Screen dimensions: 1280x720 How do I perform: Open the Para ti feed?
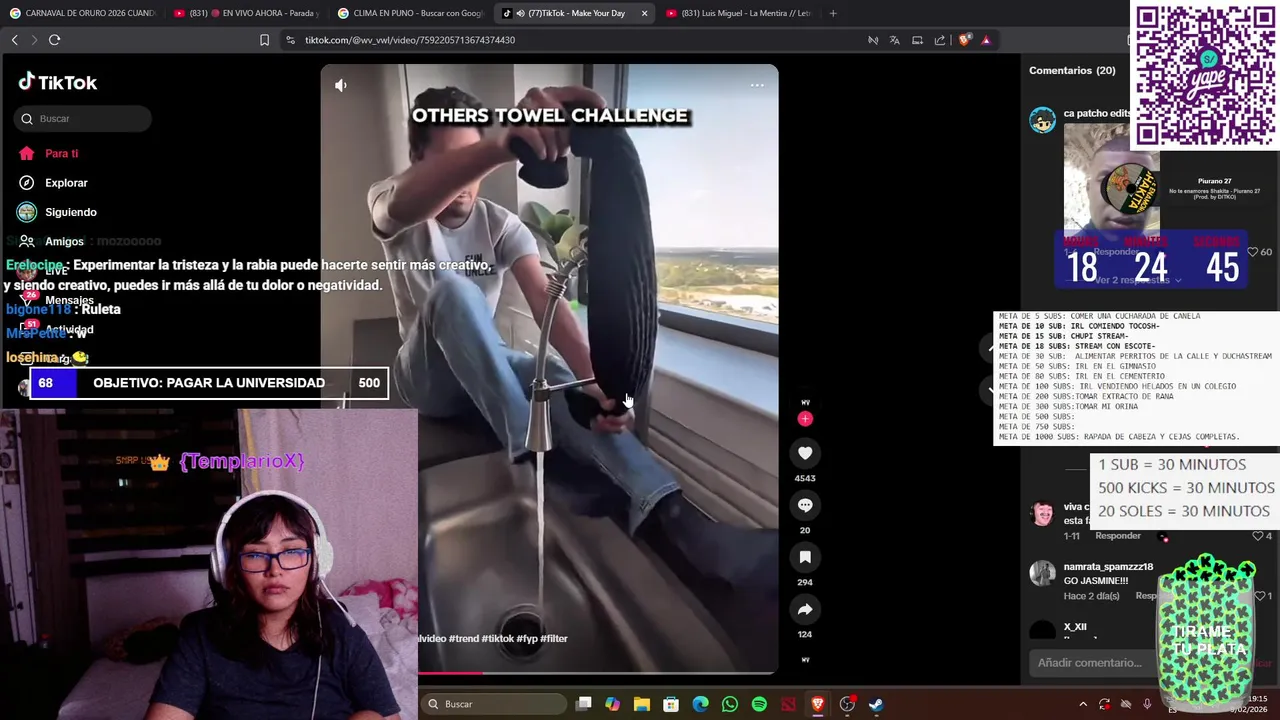click(62, 153)
